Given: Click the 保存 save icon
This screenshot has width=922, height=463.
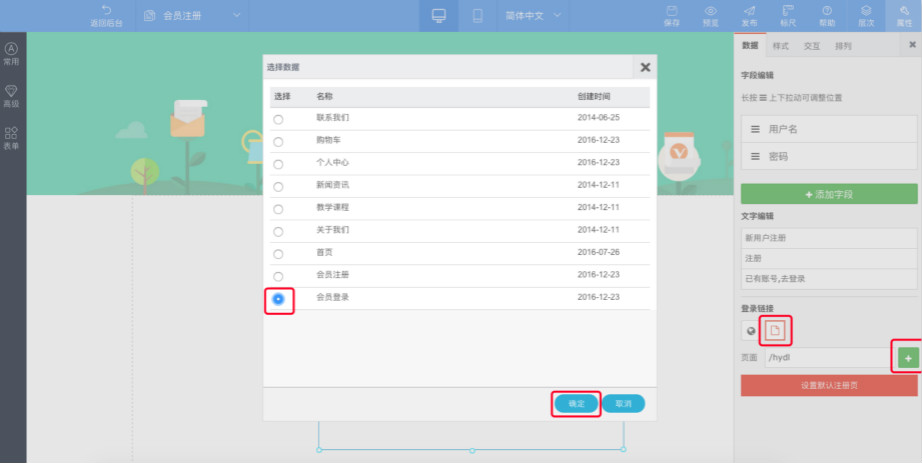Looking at the screenshot, I should click(670, 10).
